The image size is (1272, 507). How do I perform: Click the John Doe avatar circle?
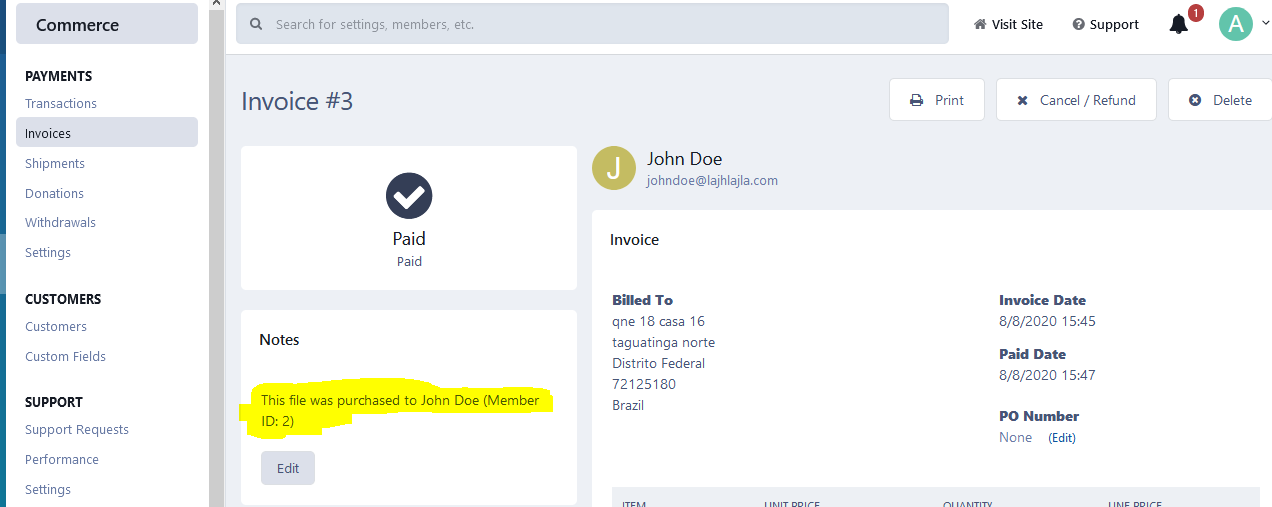click(613, 169)
